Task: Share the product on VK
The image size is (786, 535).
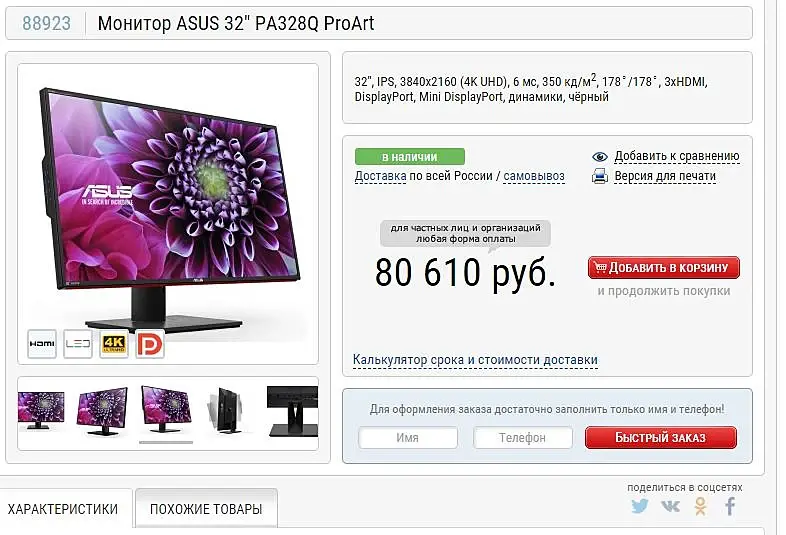Action: [x=670, y=506]
